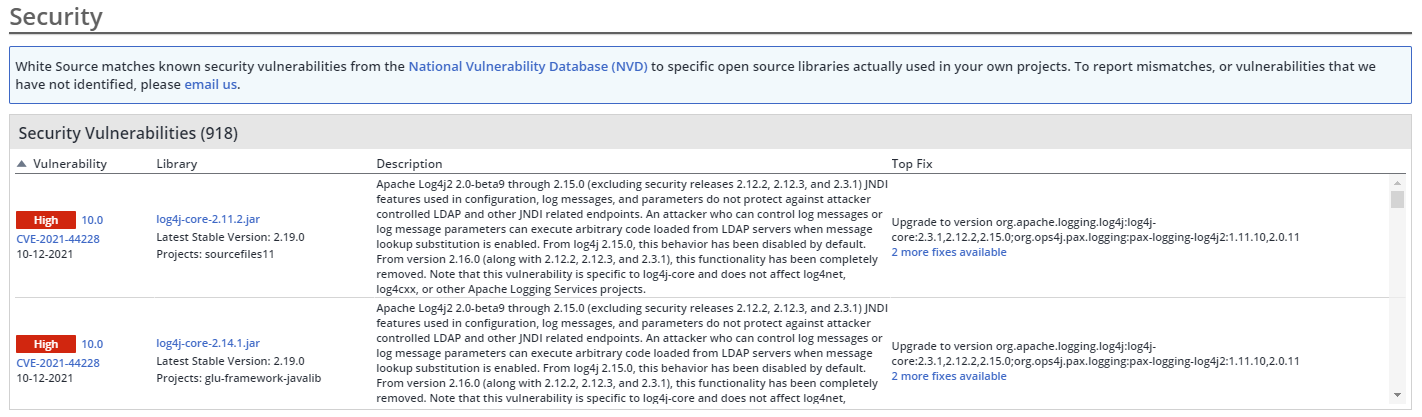
Task: Click the 10.0 score for log4j-core-2.11.2.jar
Action: point(92,220)
